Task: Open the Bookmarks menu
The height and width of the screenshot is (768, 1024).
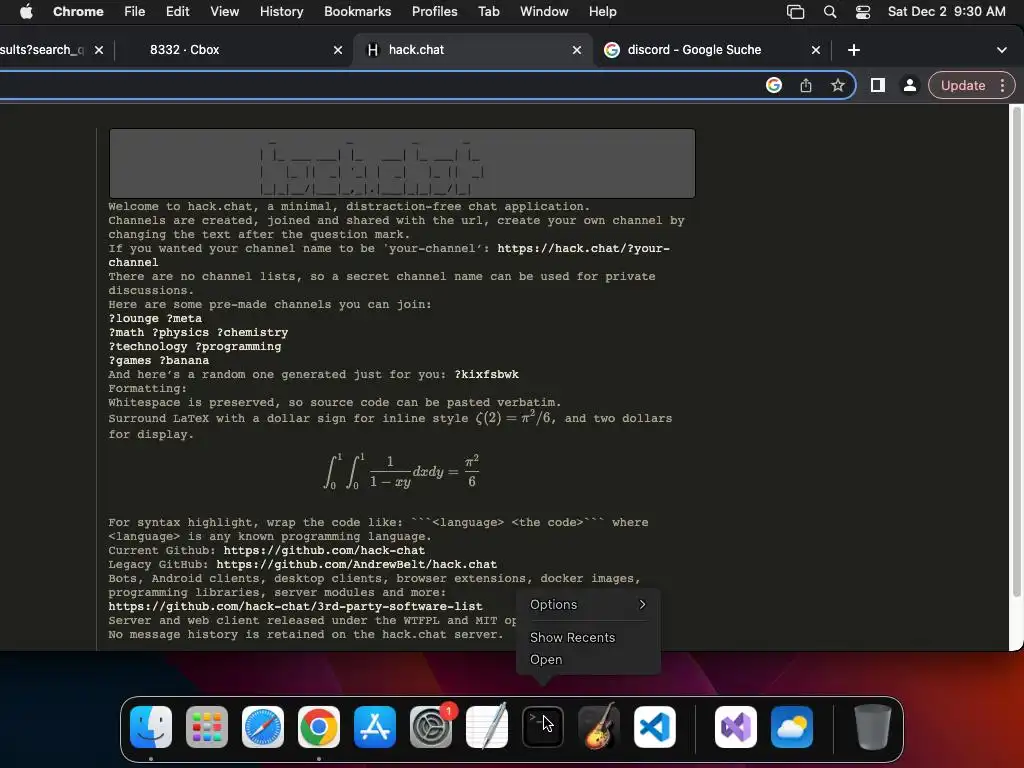Action: tap(357, 12)
